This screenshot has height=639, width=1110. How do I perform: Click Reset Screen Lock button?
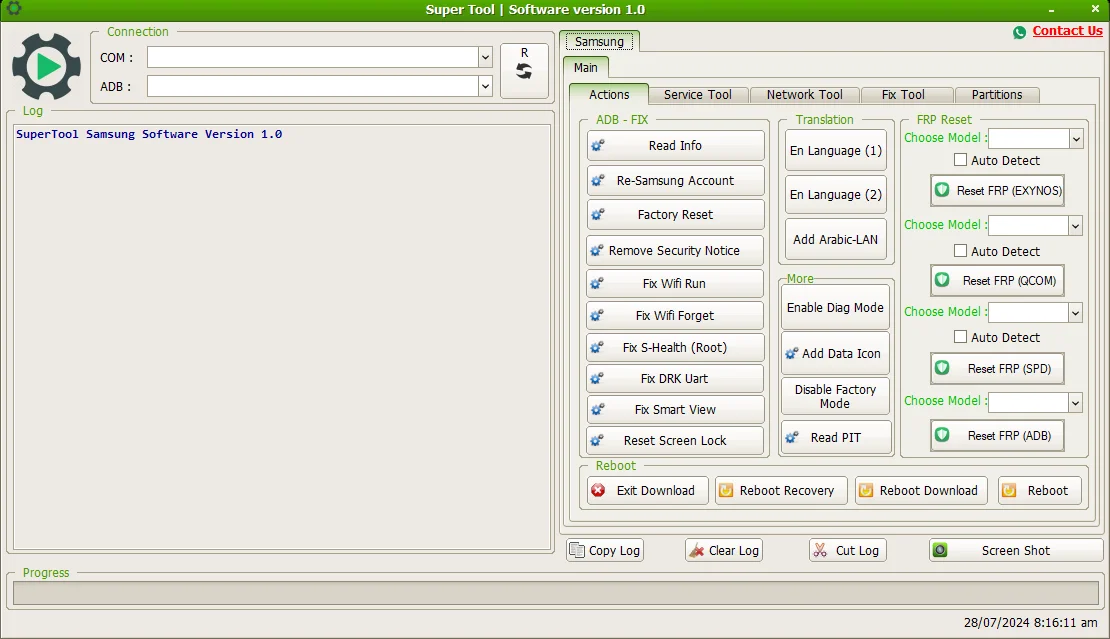[675, 440]
